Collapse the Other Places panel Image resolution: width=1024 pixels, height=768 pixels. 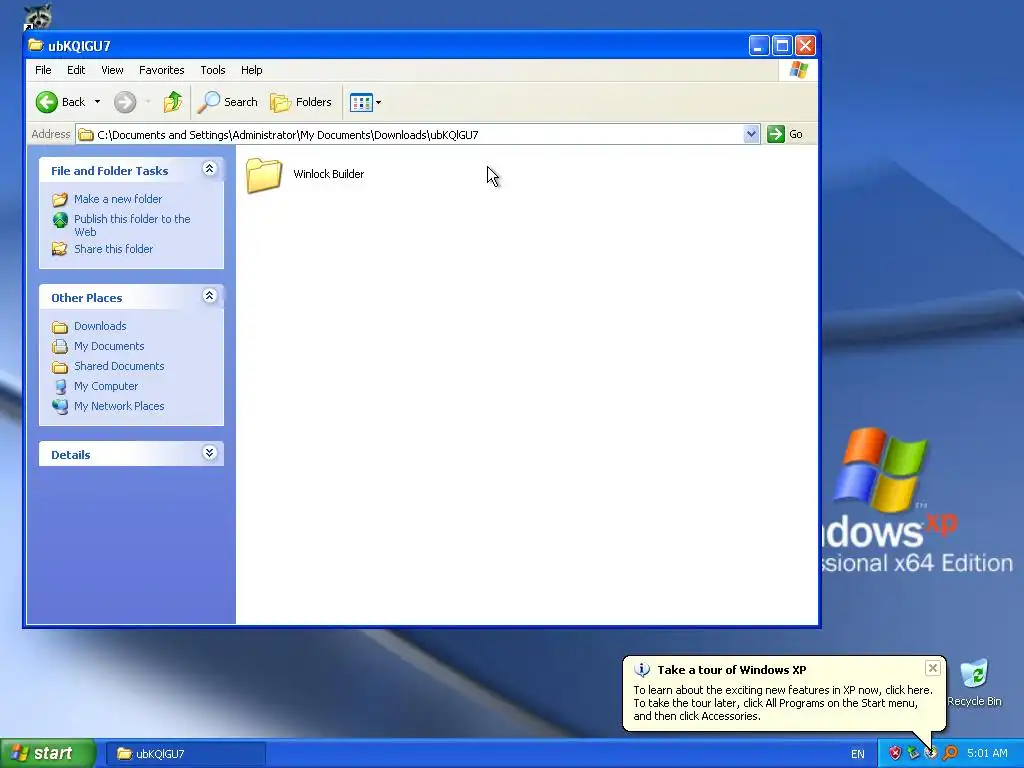(x=209, y=296)
